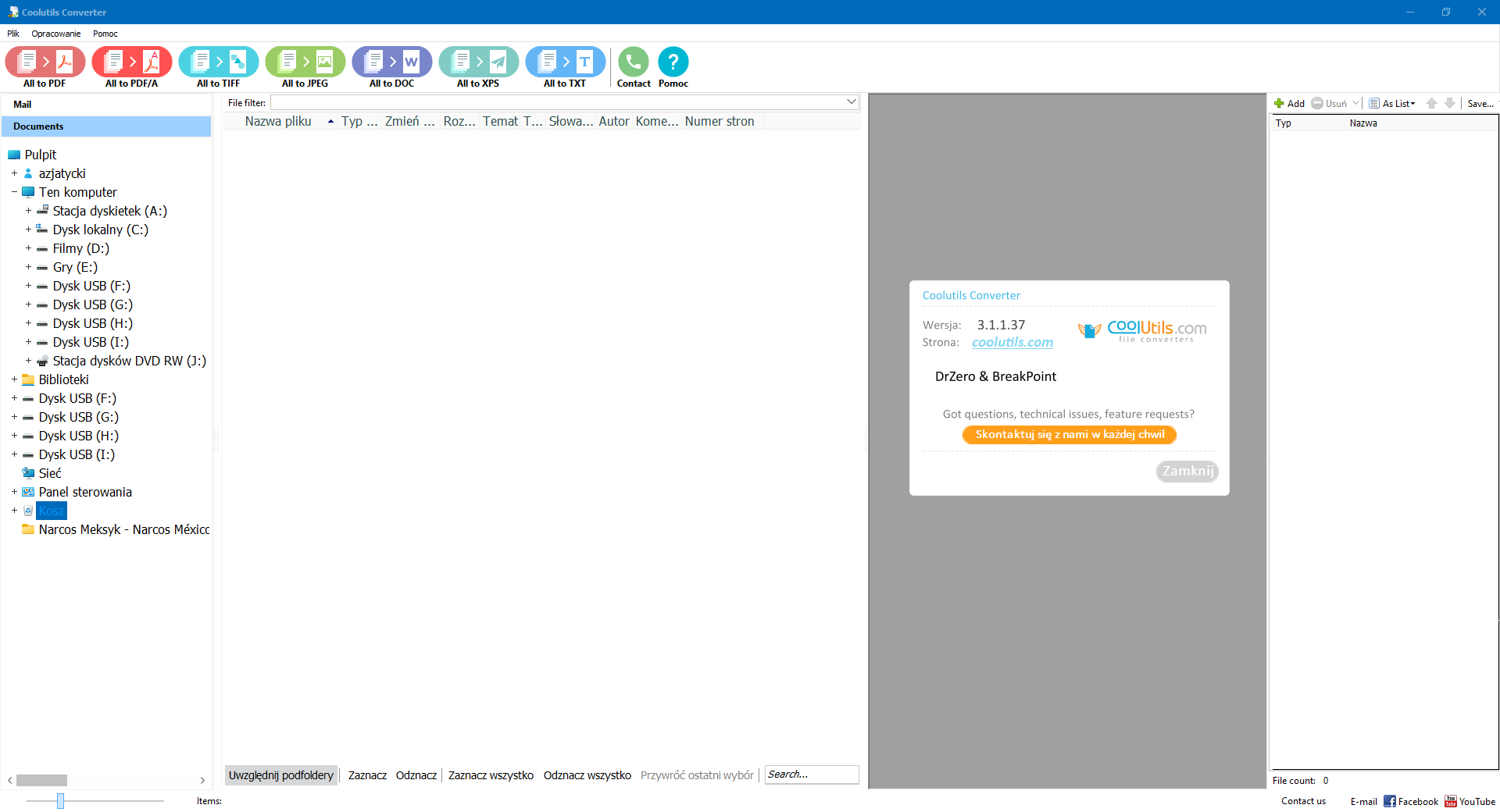Screen dimensions: 1500x812
Task: Click the azjatycki user icon
Action: pyautogui.click(x=28, y=173)
